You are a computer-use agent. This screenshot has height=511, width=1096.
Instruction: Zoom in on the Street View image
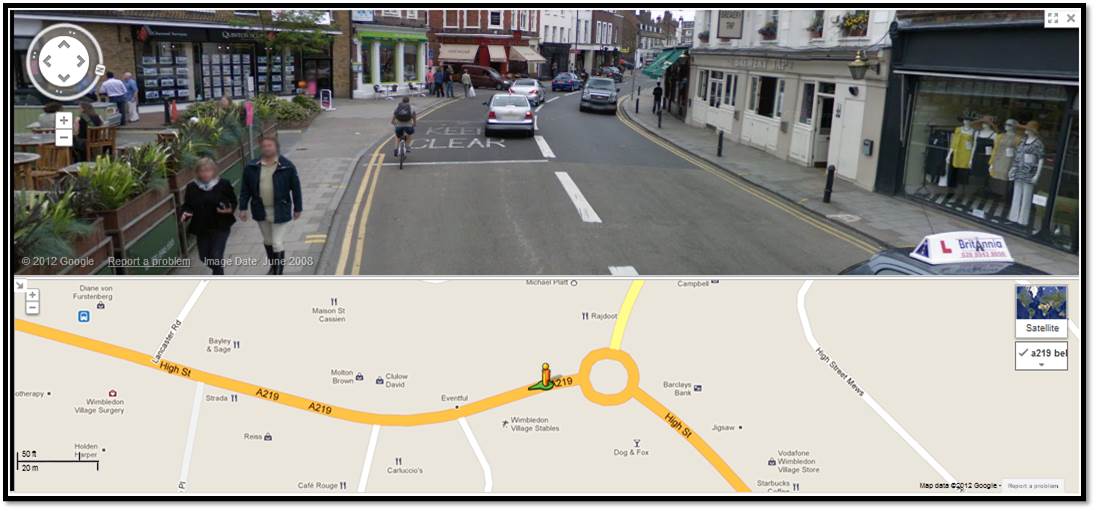(64, 120)
